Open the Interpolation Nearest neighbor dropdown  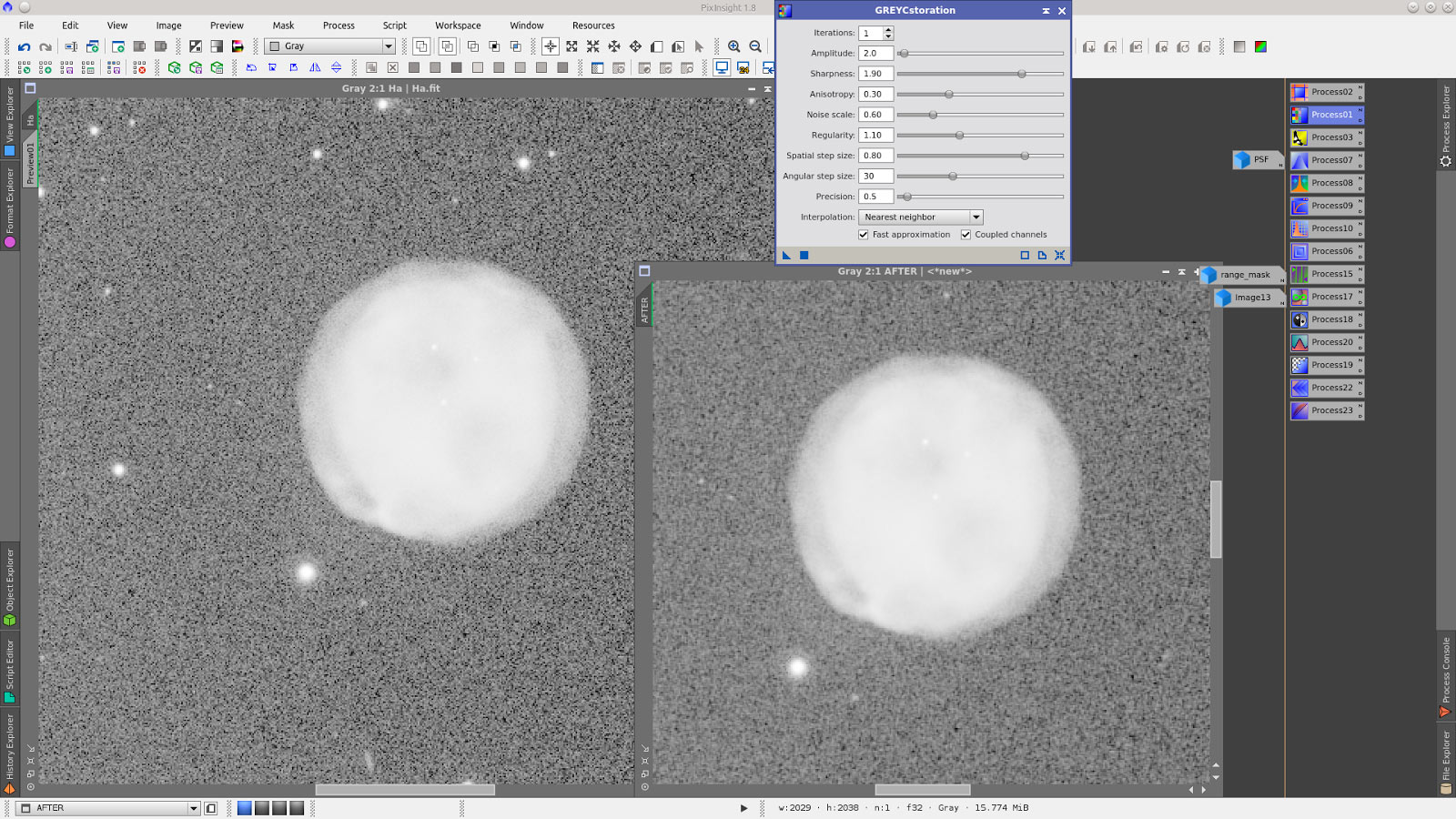pyautogui.click(x=921, y=217)
